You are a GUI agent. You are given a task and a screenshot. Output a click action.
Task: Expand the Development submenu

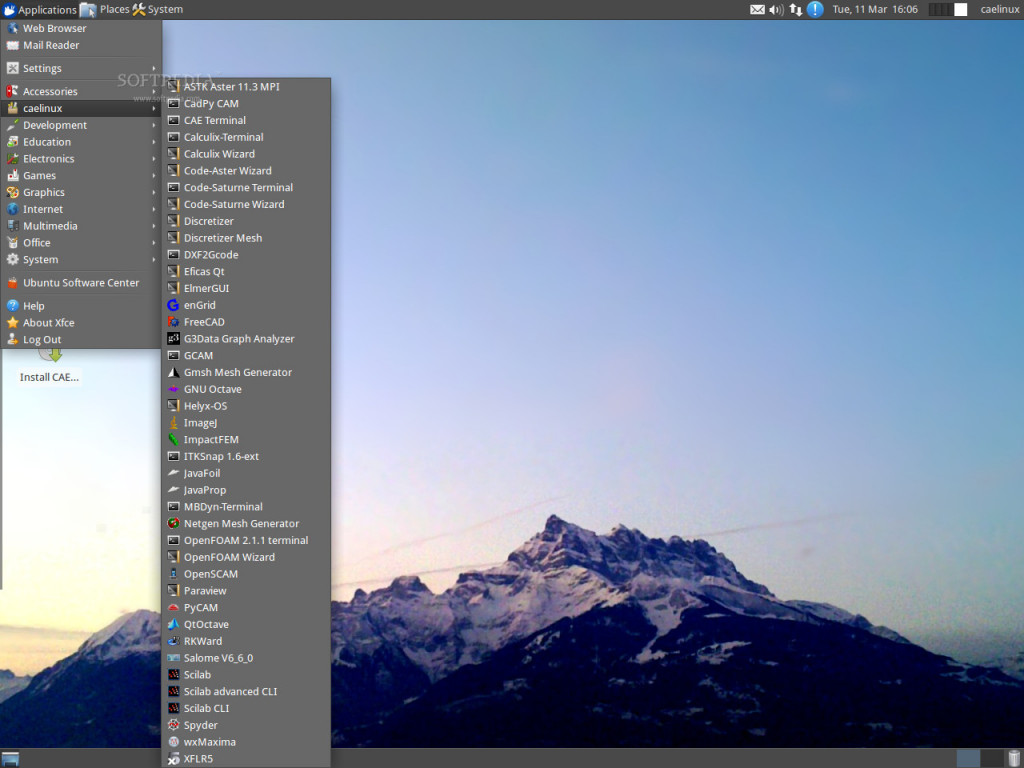(81, 125)
